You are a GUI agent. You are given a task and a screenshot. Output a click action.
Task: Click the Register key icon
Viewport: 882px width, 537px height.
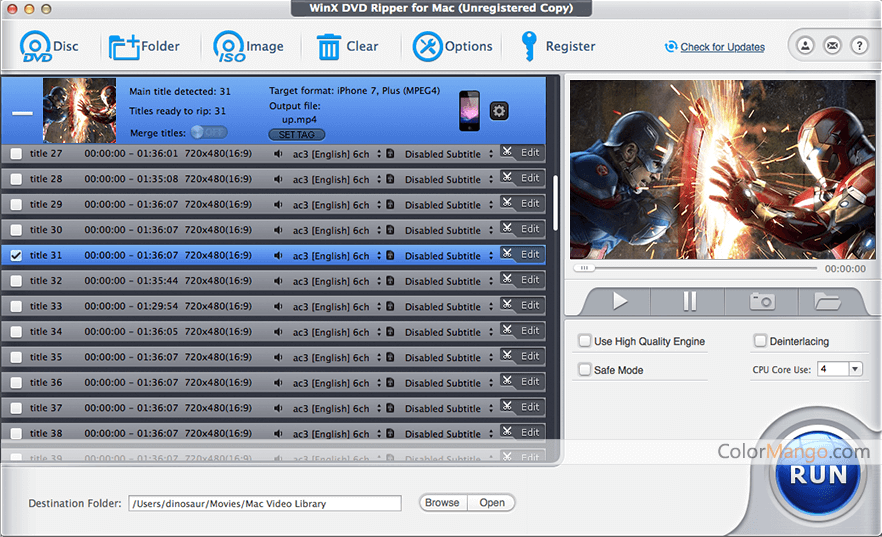pyautogui.click(x=529, y=46)
